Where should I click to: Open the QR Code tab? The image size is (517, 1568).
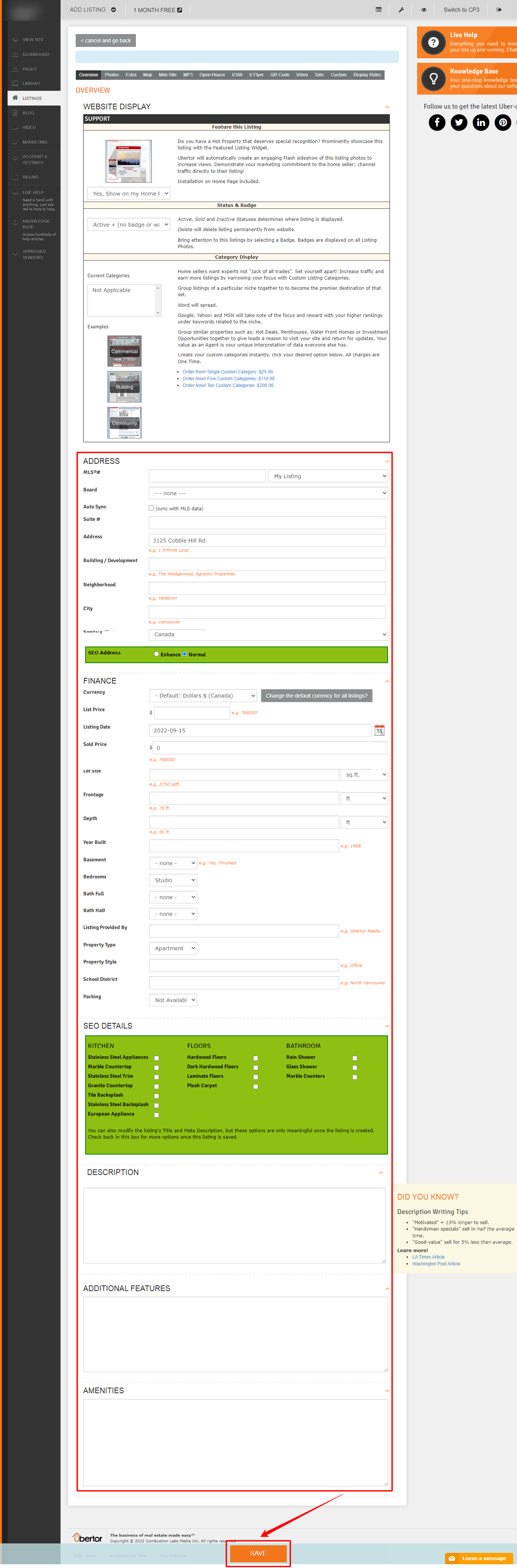point(280,75)
